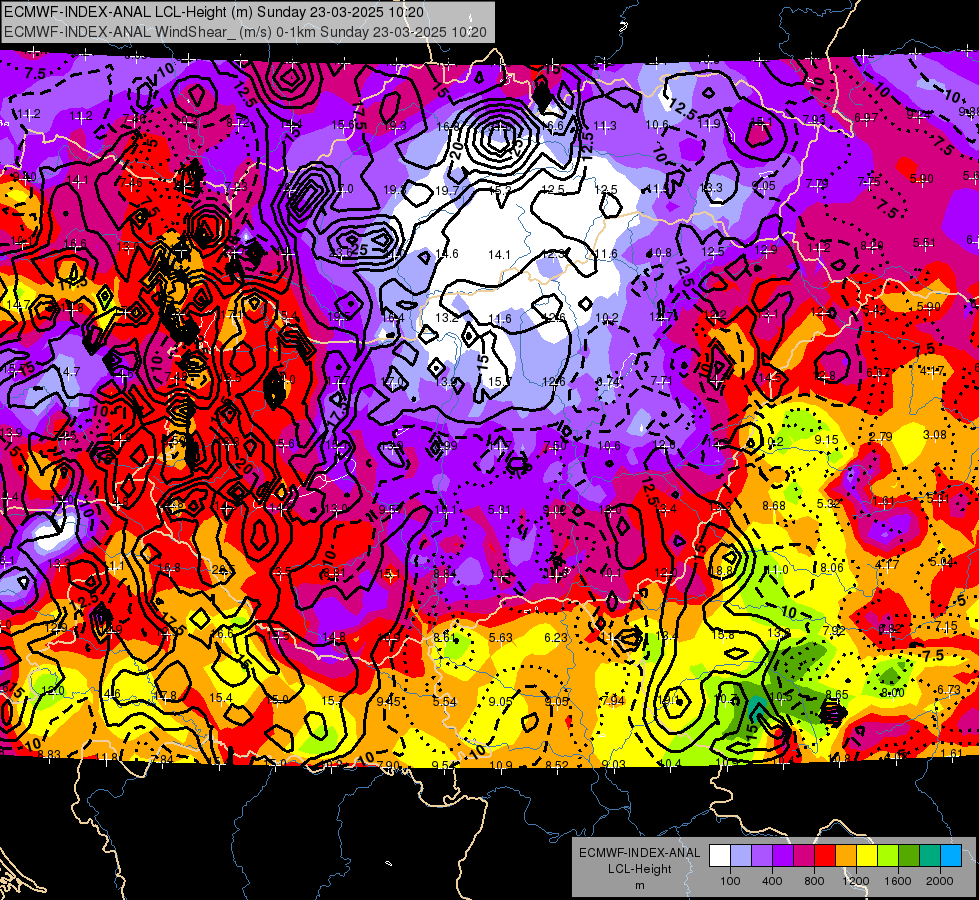Click the map value 5.32
This screenshot has width=979, height=900.
[829, 503]
